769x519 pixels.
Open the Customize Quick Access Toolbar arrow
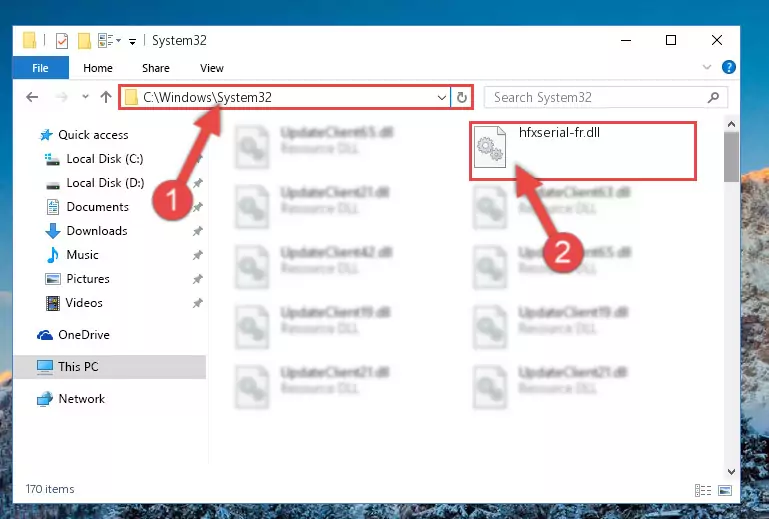click(132, 42)
